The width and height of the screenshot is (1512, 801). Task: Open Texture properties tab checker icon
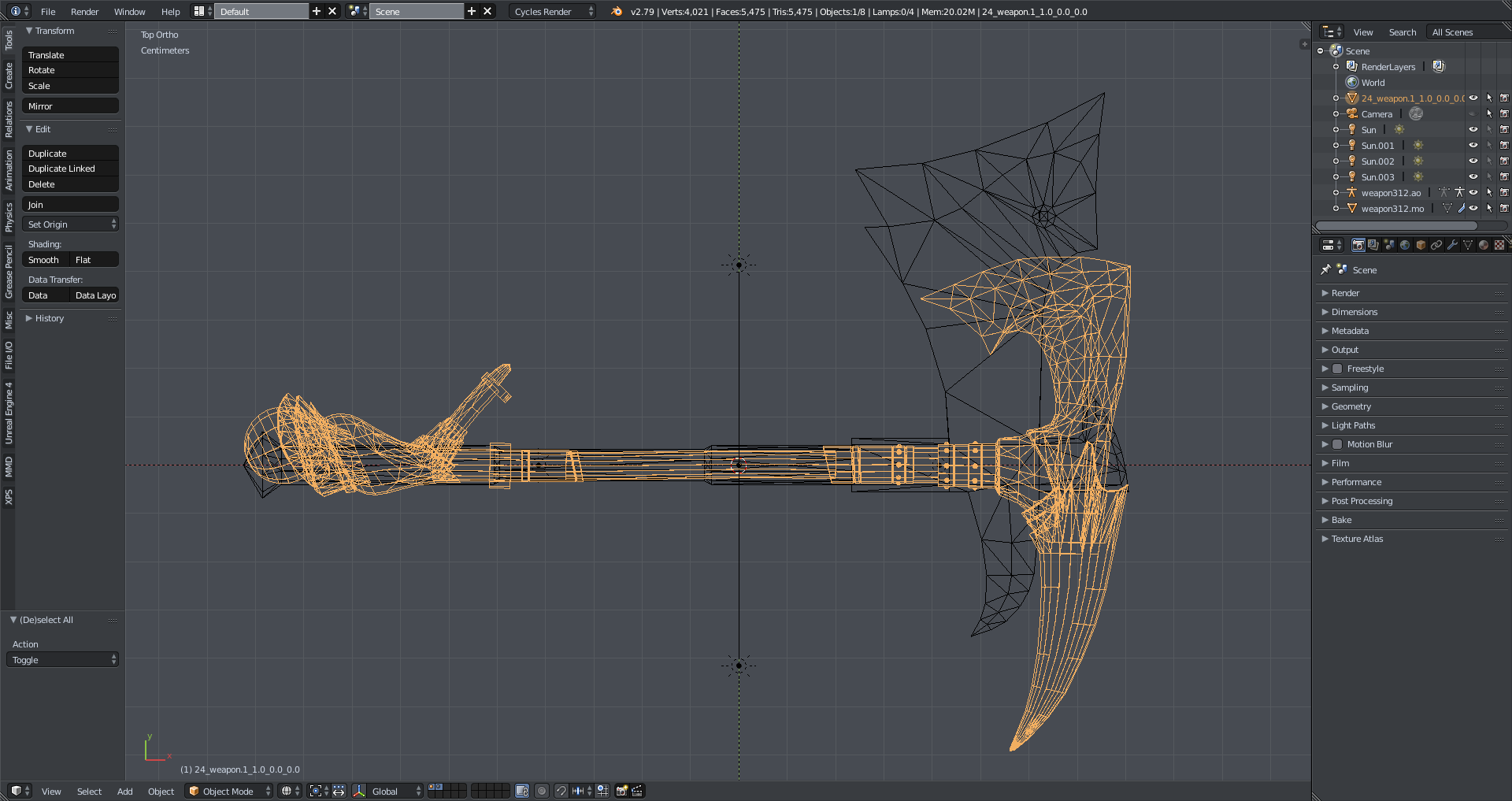click(1499, 245)
